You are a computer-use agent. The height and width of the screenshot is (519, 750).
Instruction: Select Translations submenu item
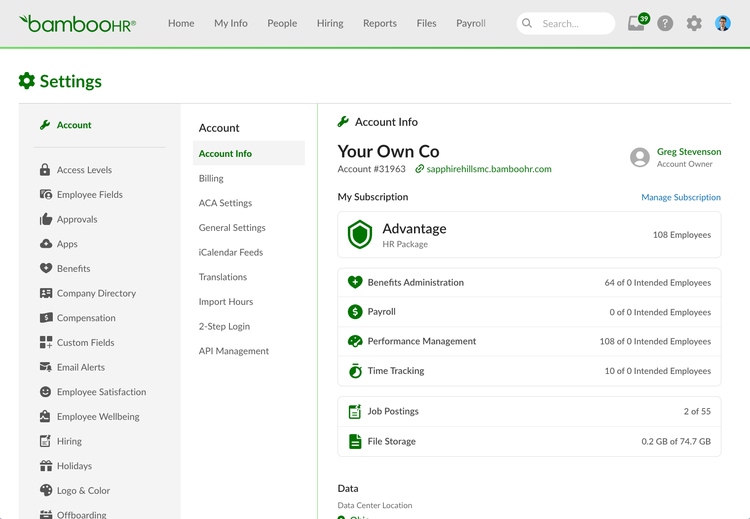[x=223, y=276]
